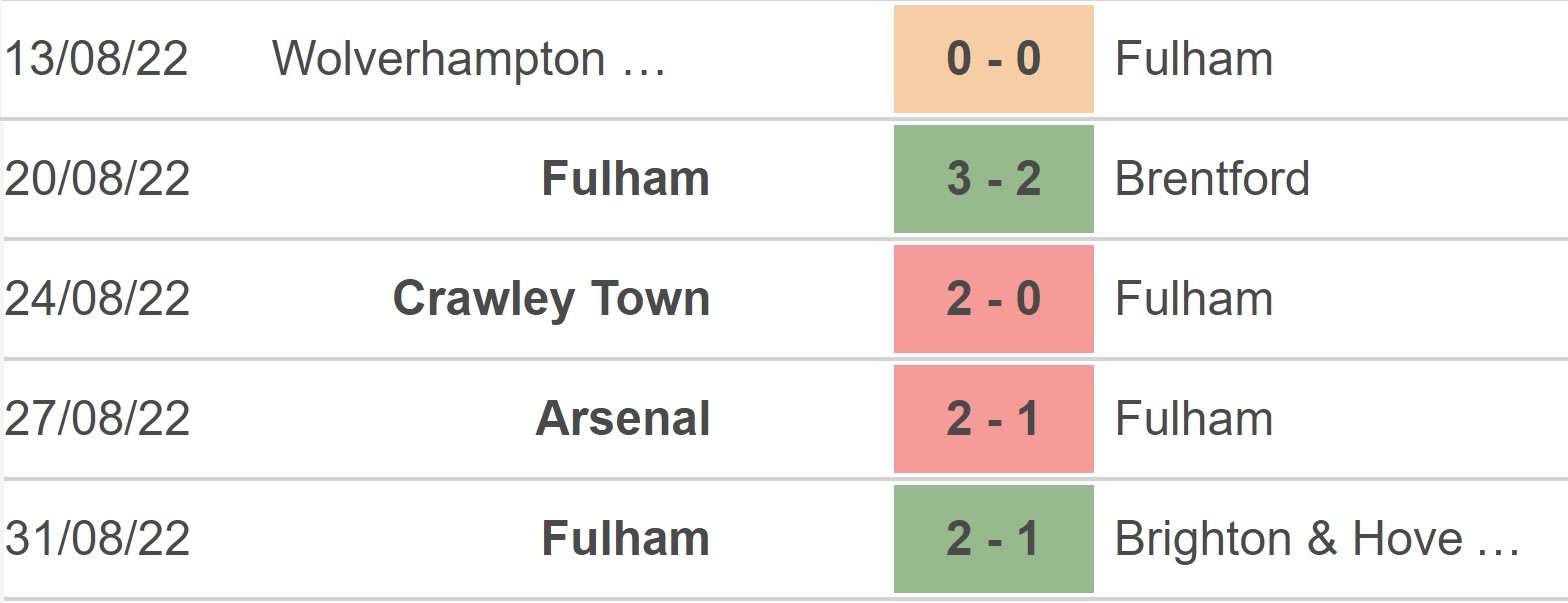
Task: Click away team Fulham in Crawley Town match
Action: pyautogui.click(x=1194, y=299)
